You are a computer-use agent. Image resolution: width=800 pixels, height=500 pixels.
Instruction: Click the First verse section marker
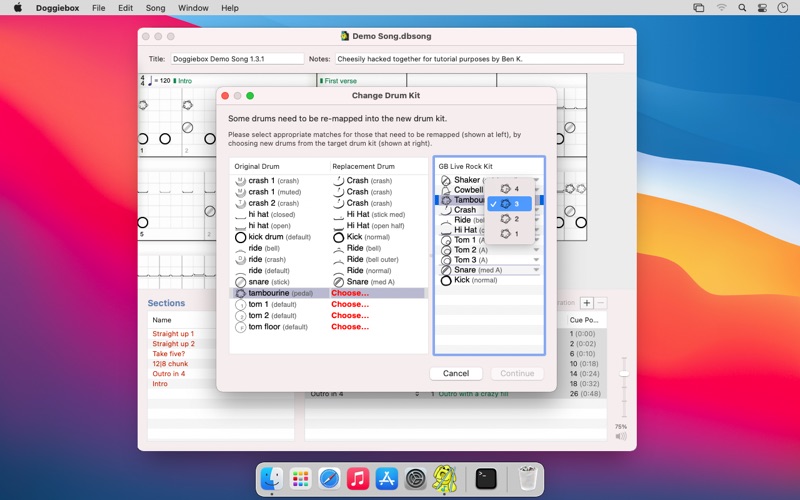coord(338,81)
